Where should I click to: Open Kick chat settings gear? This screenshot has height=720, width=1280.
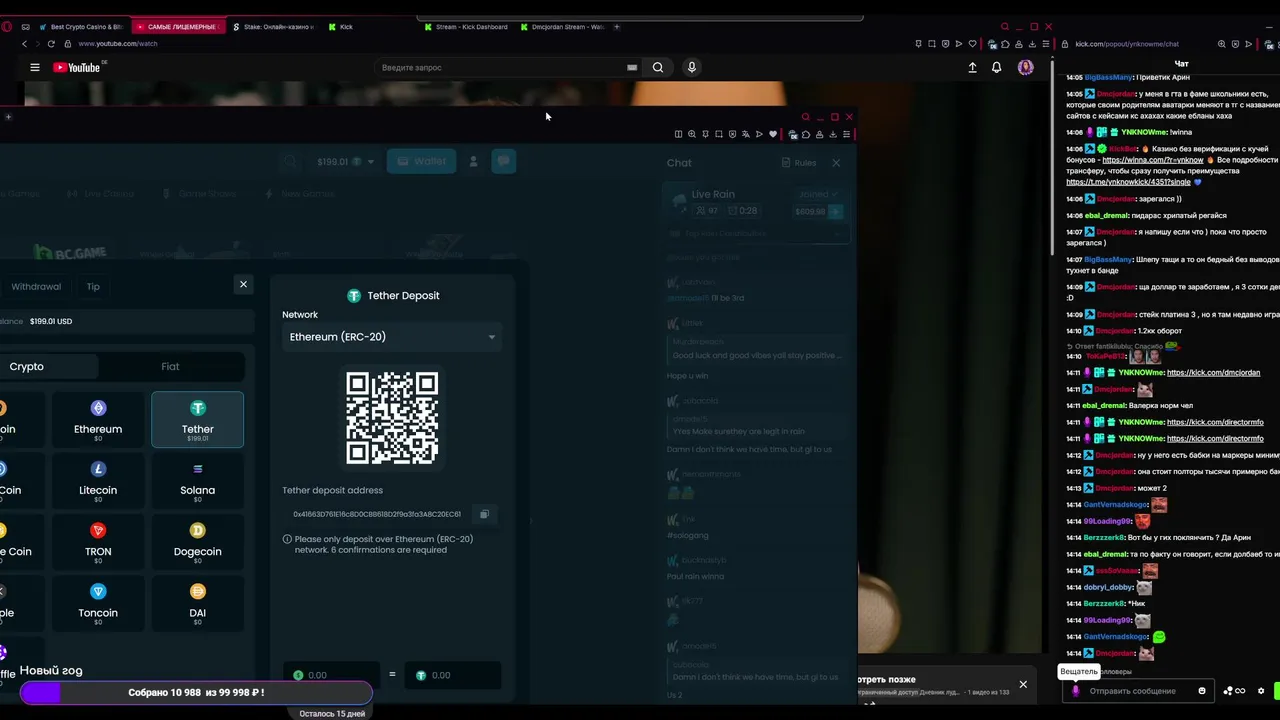coord(1261,691)
